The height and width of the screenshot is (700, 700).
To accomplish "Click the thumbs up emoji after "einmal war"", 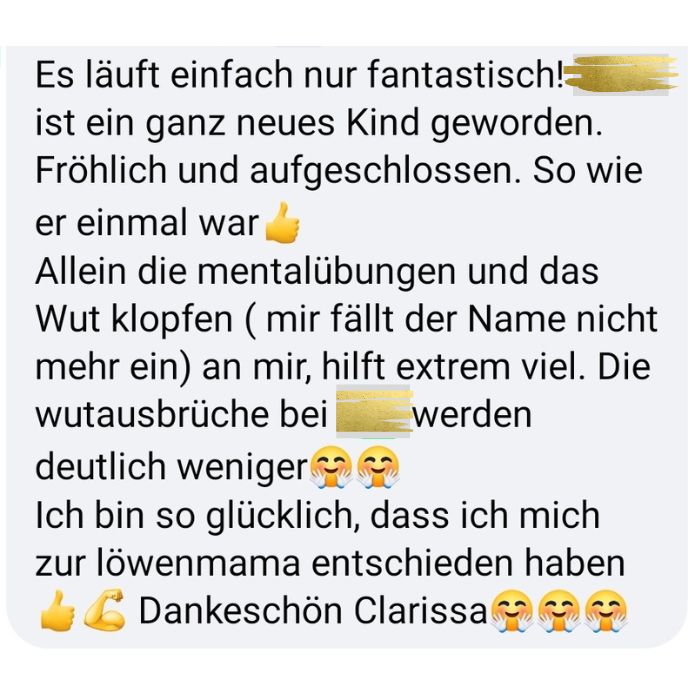I will (282, 222).
